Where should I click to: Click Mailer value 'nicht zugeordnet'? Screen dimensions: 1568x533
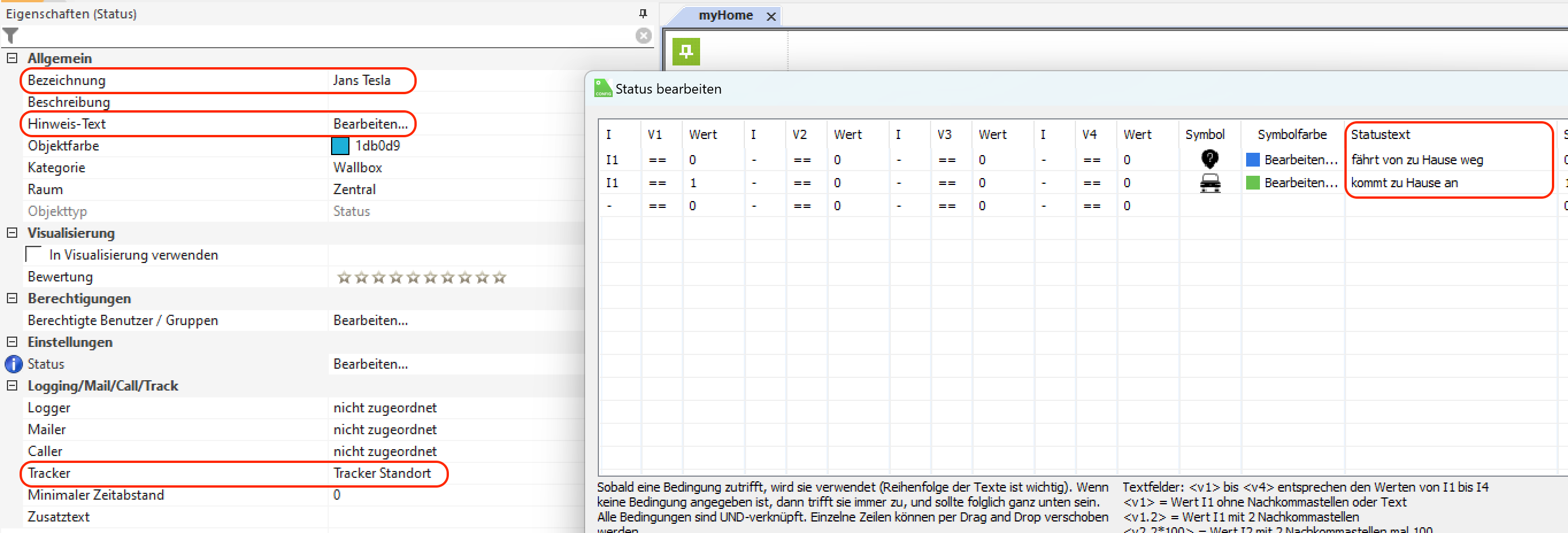click(x=385, y=430)
